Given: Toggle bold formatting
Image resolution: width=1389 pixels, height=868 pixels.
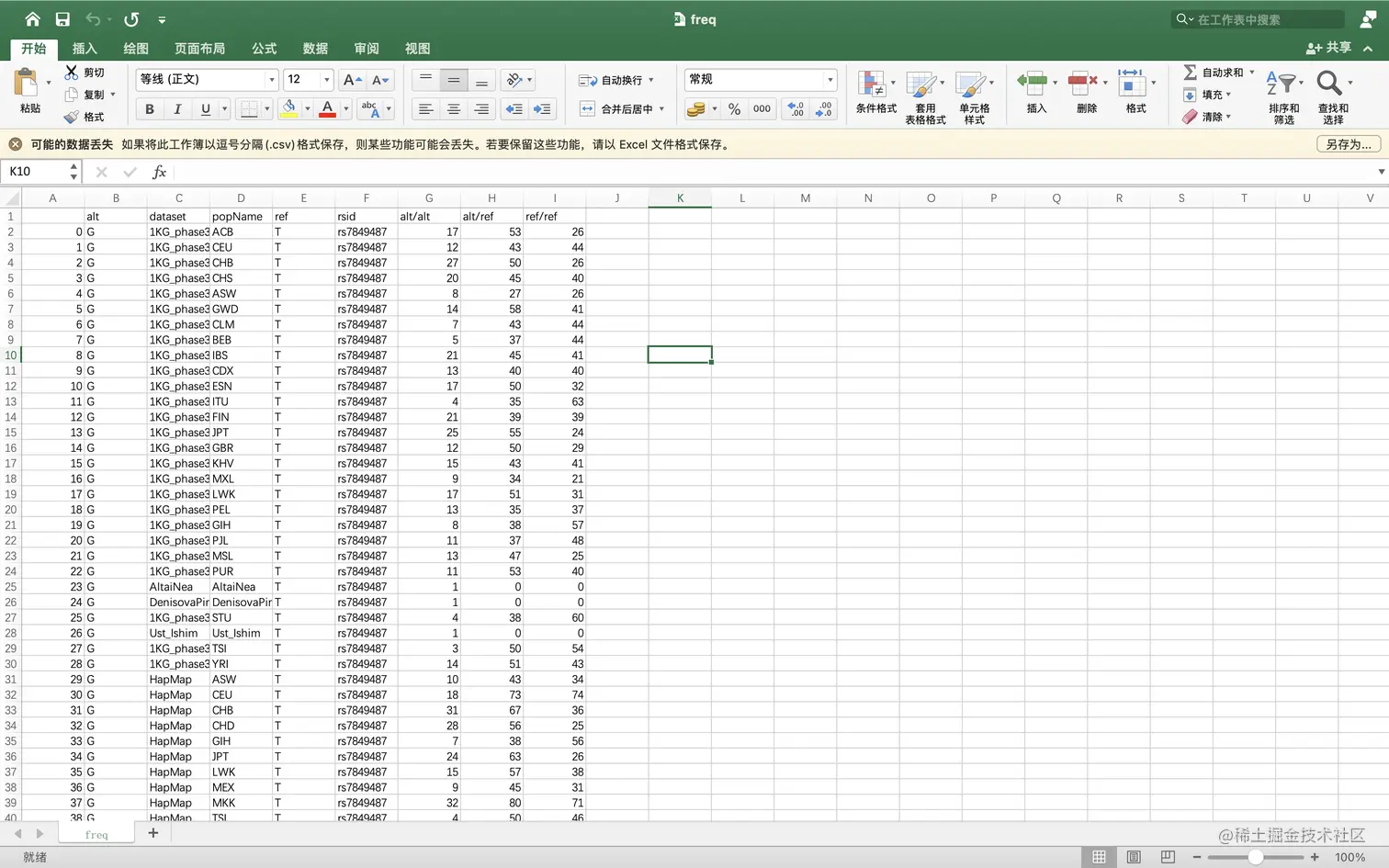Looking at the screenshot, I should click(150, 109).
